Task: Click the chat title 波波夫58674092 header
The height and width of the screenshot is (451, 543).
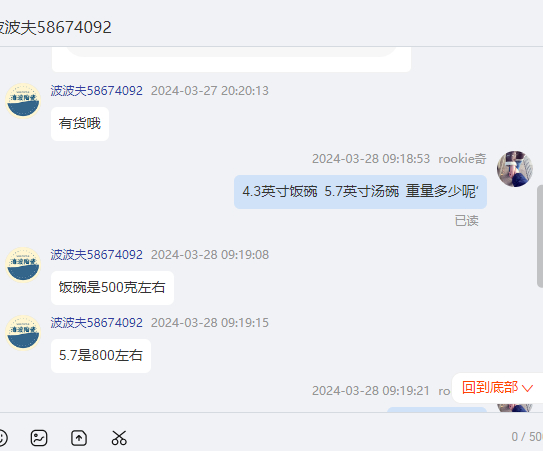Action: coord(56,27)
